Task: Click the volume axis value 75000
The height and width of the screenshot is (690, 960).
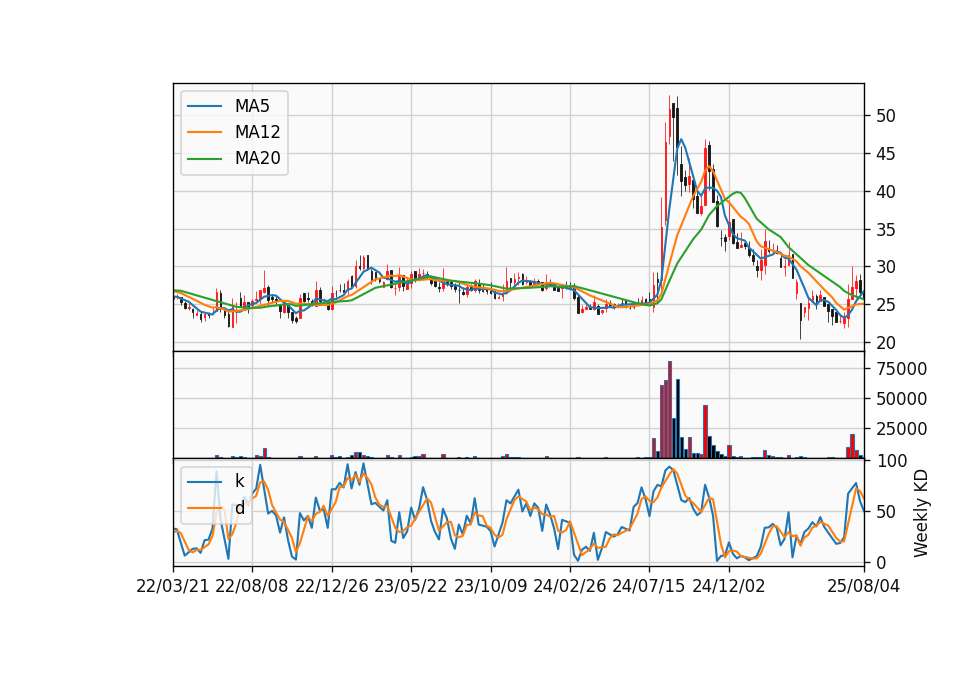Action: 901,369
